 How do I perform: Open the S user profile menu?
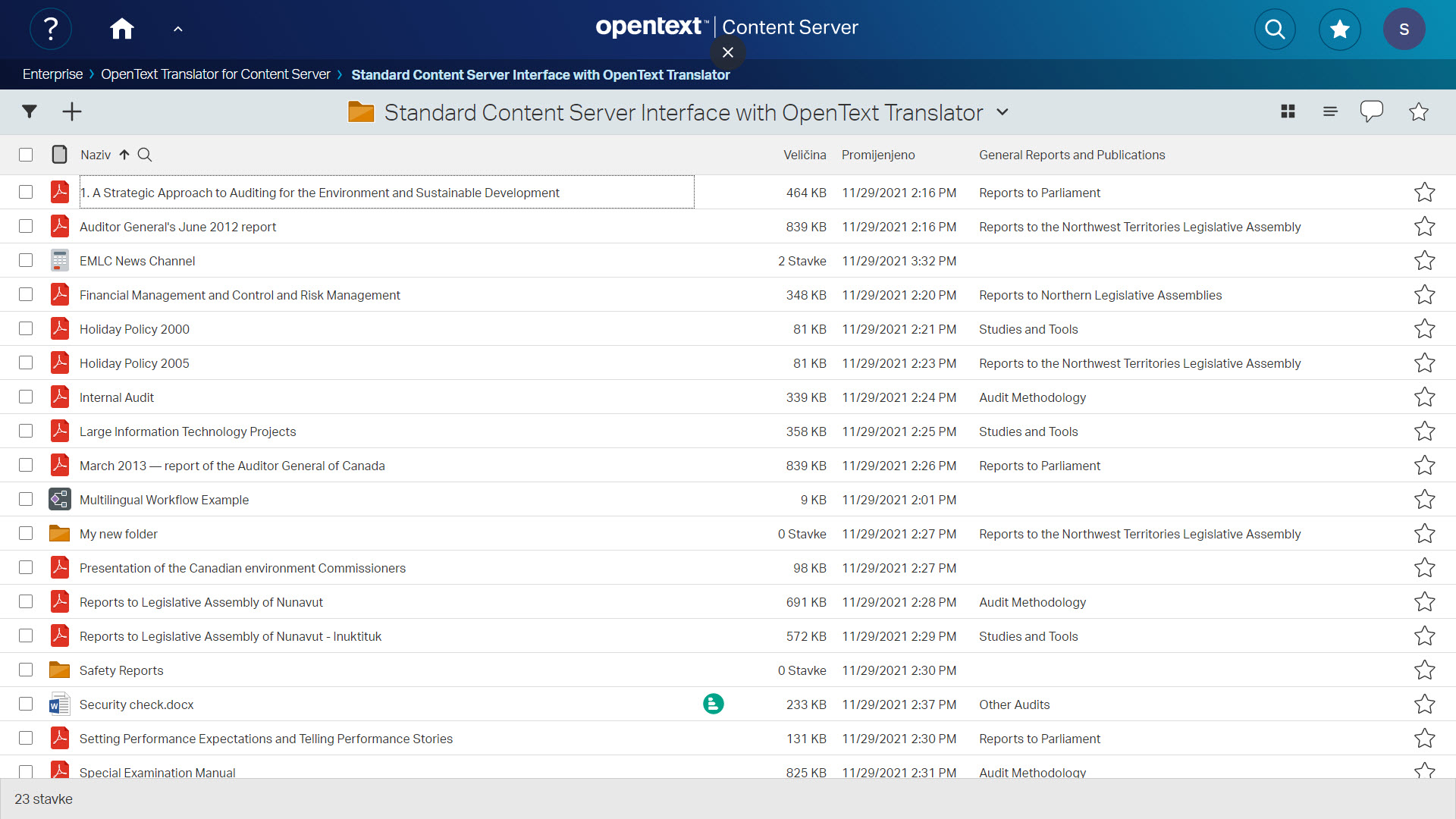point(1404,29)
